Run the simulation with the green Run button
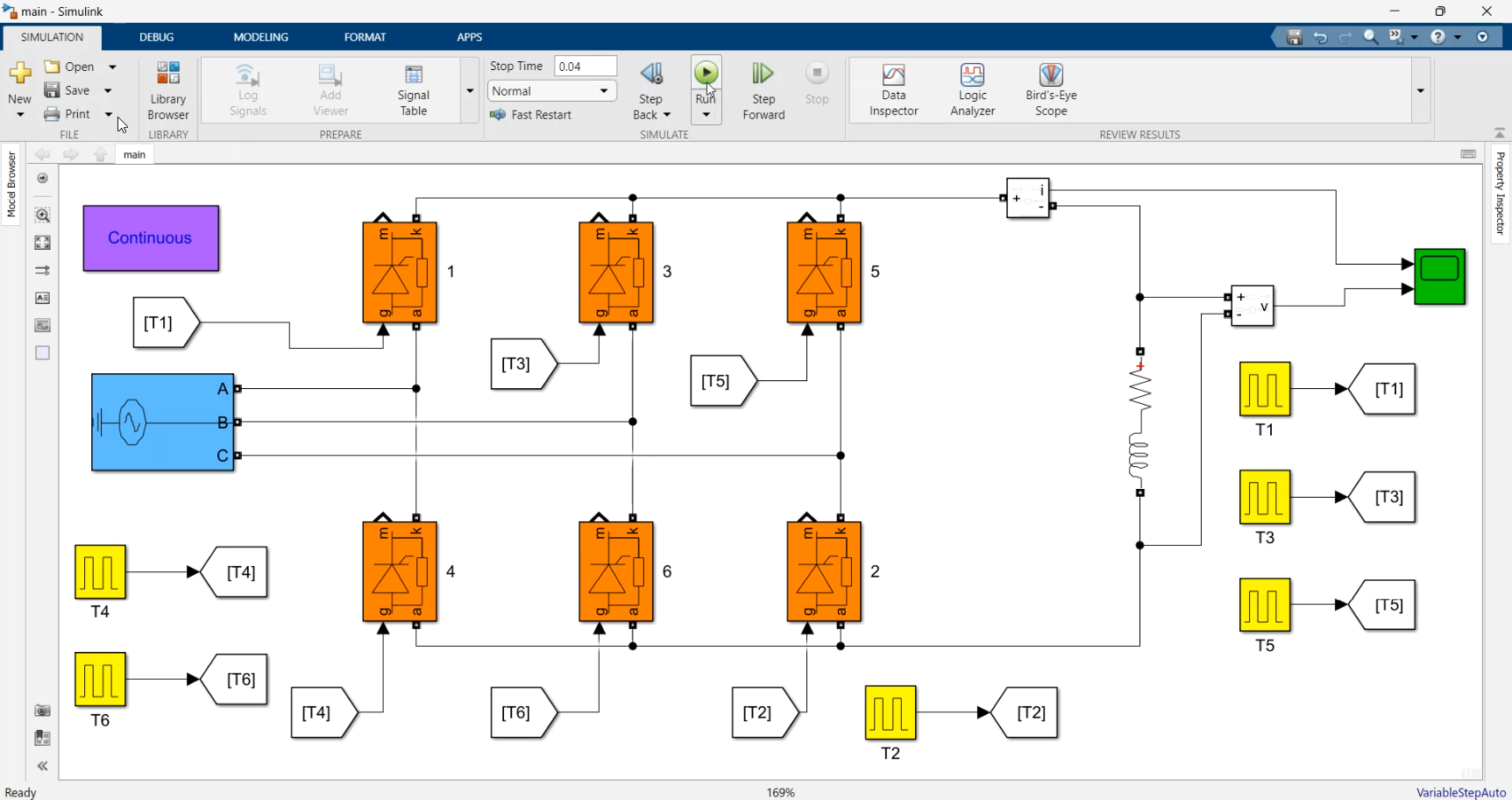 point(706,74)
